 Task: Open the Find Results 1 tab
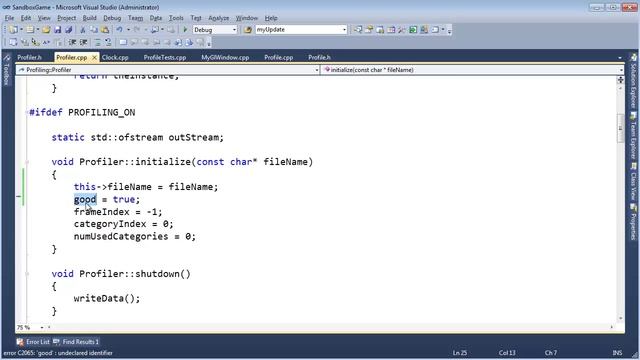pyautogui.click(x=76, y=342)
